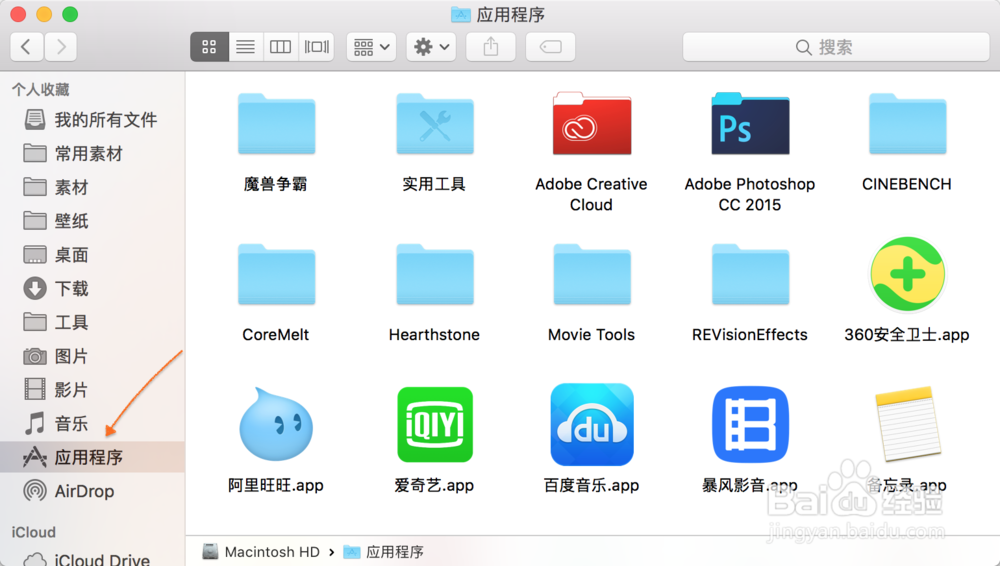Select 音乐 in the sidebar

point(92,424)
